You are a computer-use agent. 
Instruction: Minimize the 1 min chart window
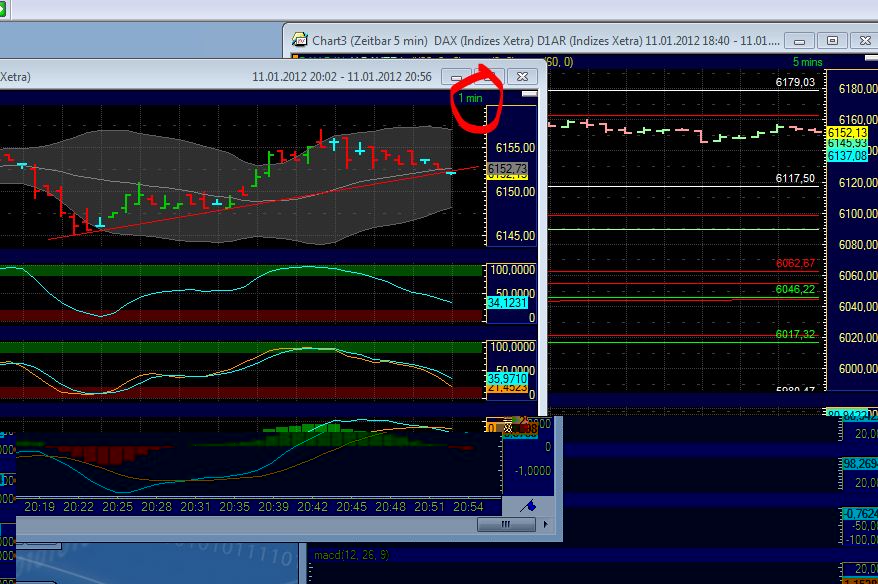[458, 76]
